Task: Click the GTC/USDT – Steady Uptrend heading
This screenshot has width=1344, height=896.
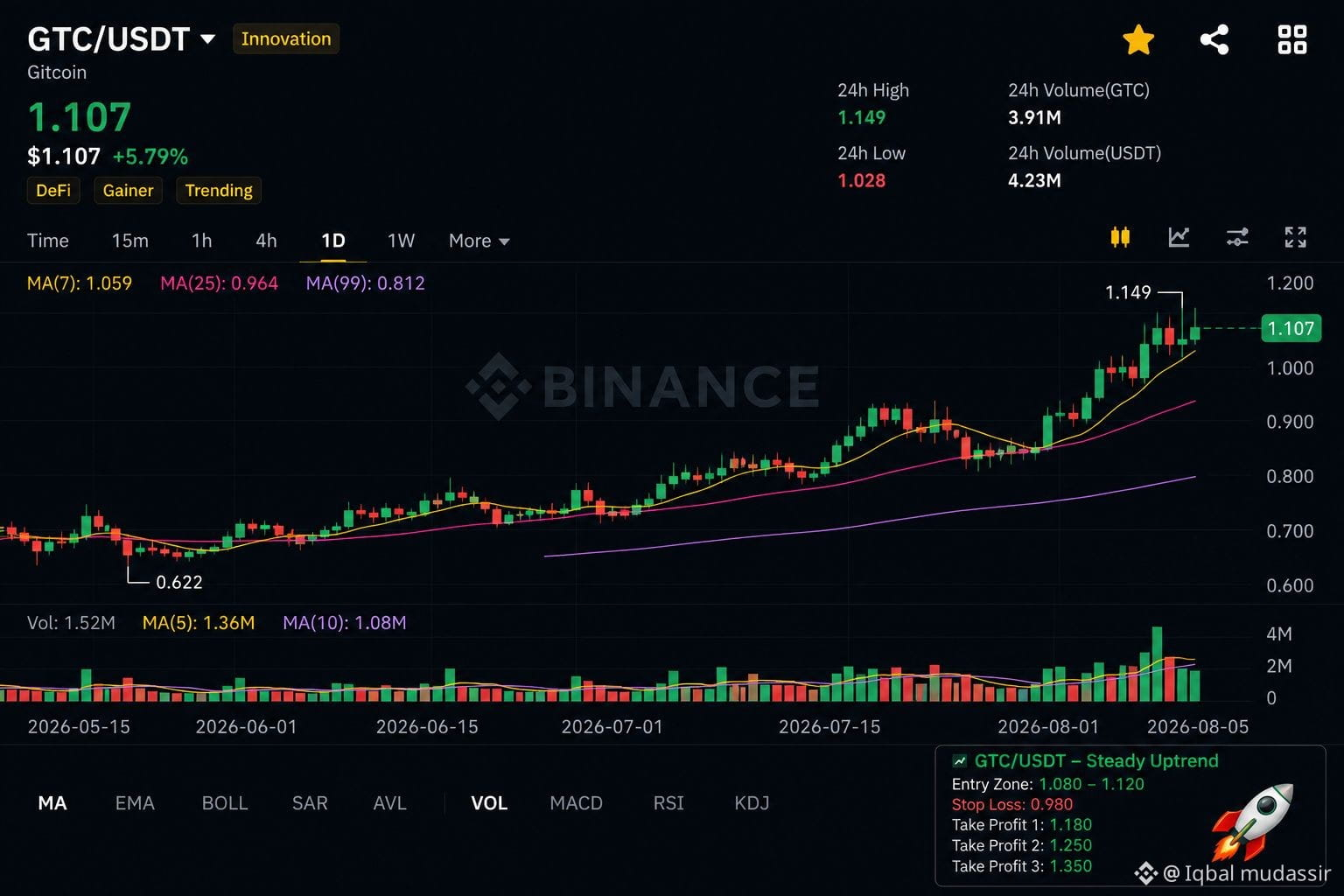Action: [1096, 761]
